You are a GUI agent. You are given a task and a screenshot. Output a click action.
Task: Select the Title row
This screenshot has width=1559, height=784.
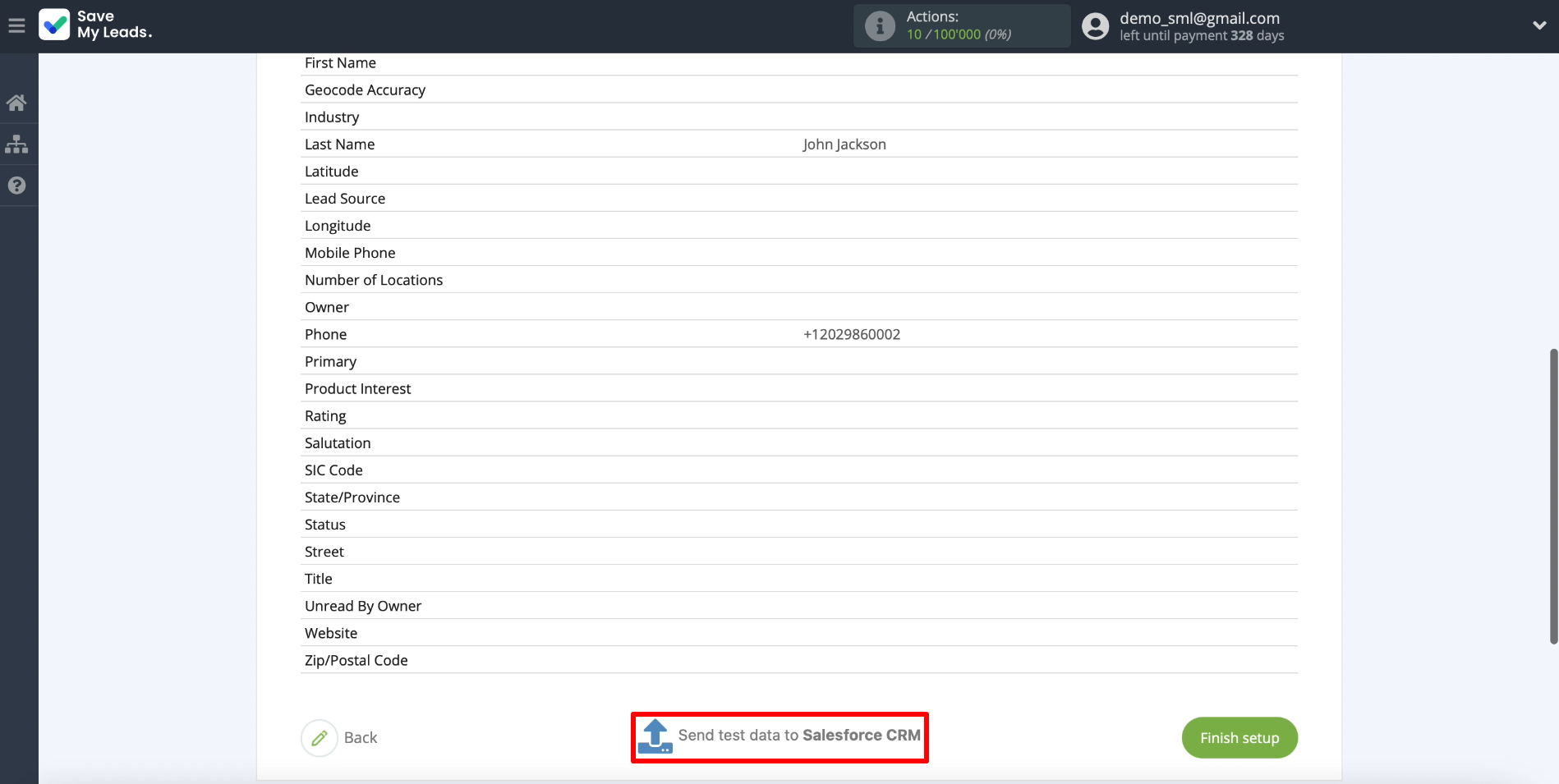[x=799, y=578]
